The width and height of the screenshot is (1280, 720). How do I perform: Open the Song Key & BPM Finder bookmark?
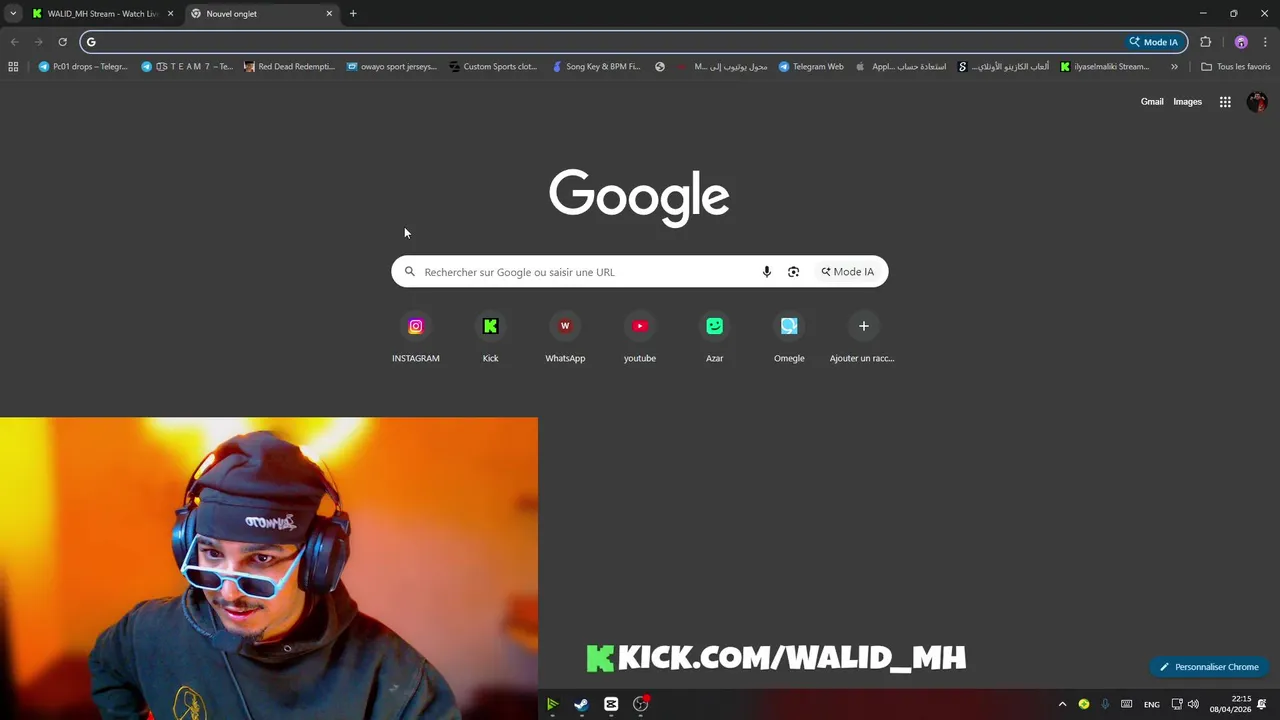(597, 67)
